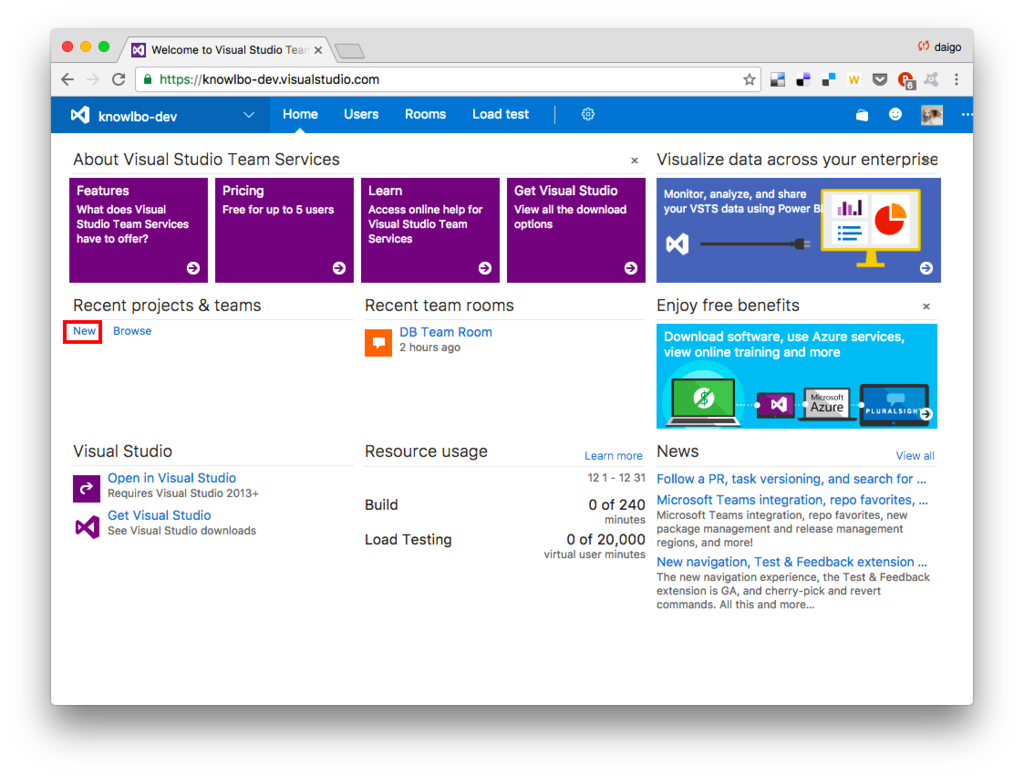Open the Get Visual Studio download tile

576,230
